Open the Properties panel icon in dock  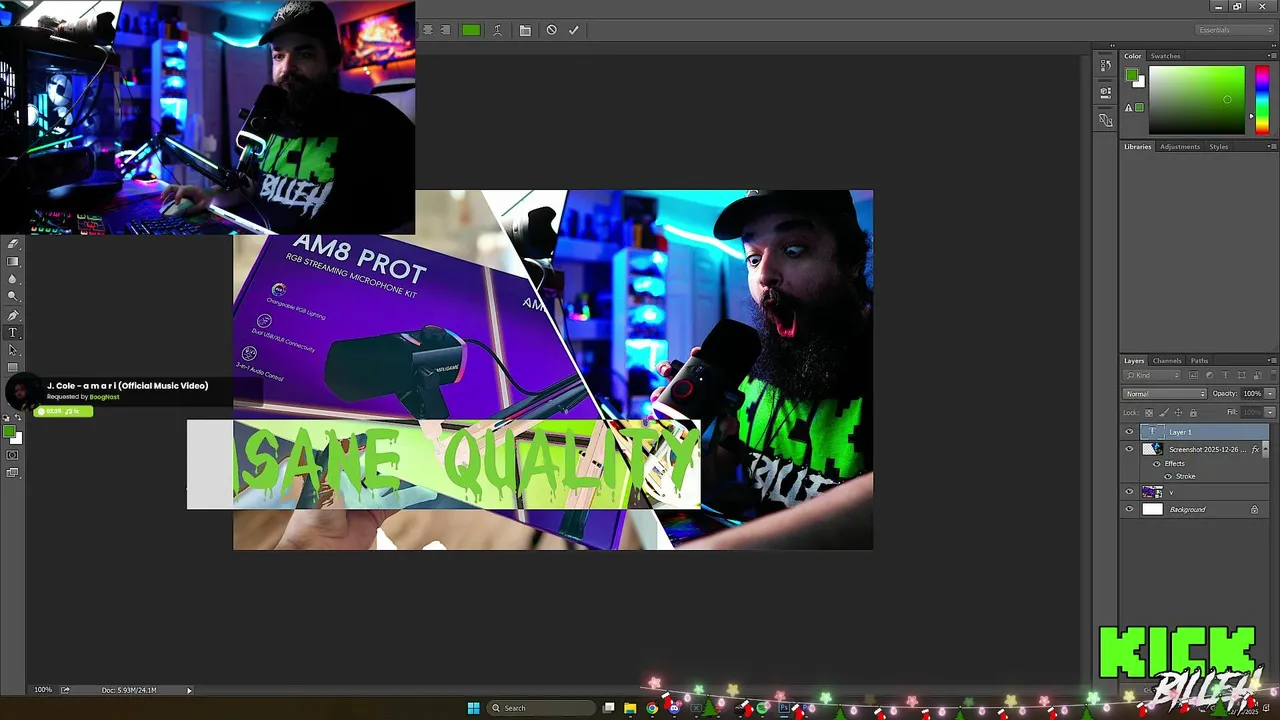tap(1105, 92)
